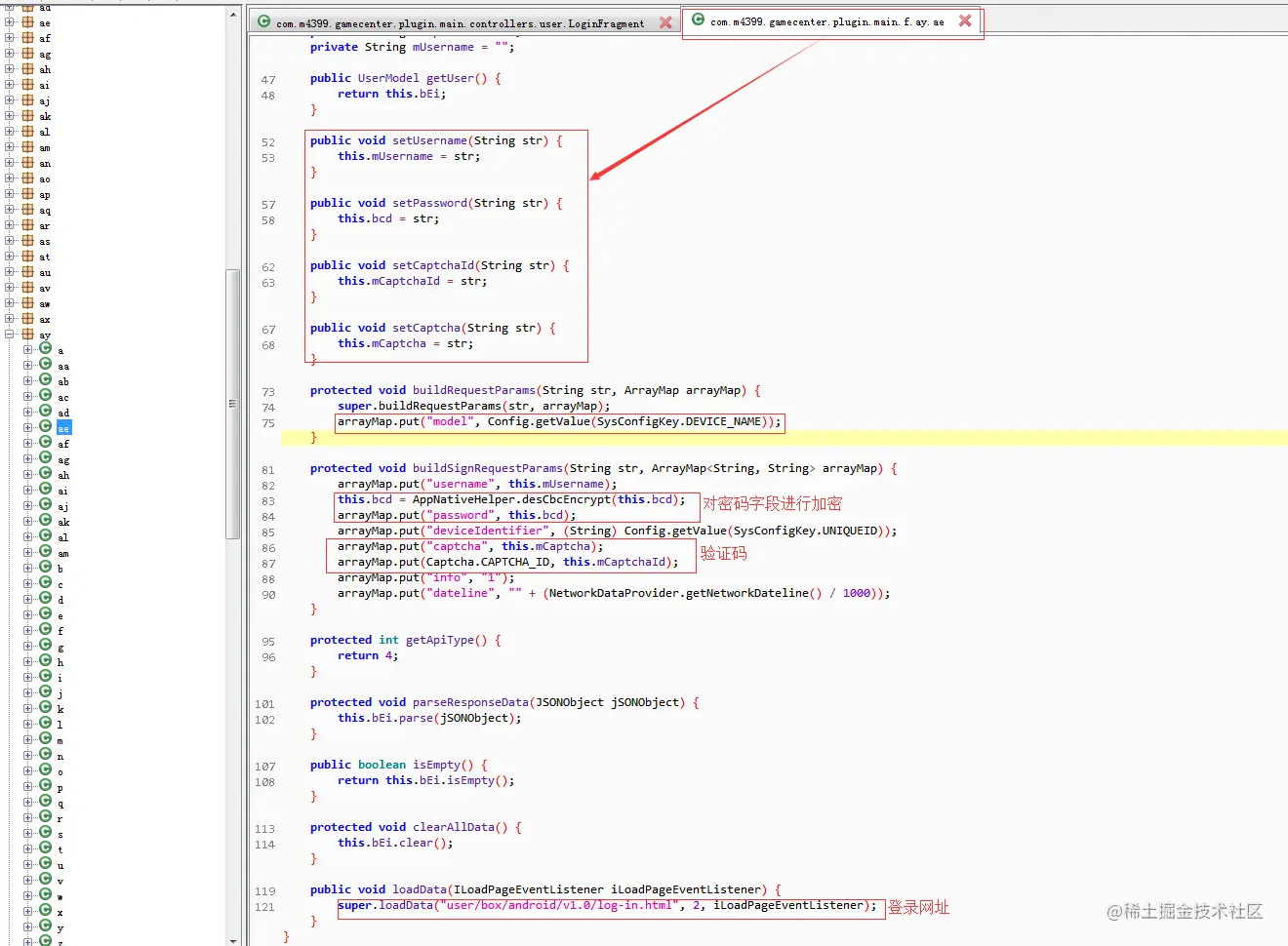Click the getNetworkDateline call in code
This screenshot has width=1288, height=946.
point(747,593)
